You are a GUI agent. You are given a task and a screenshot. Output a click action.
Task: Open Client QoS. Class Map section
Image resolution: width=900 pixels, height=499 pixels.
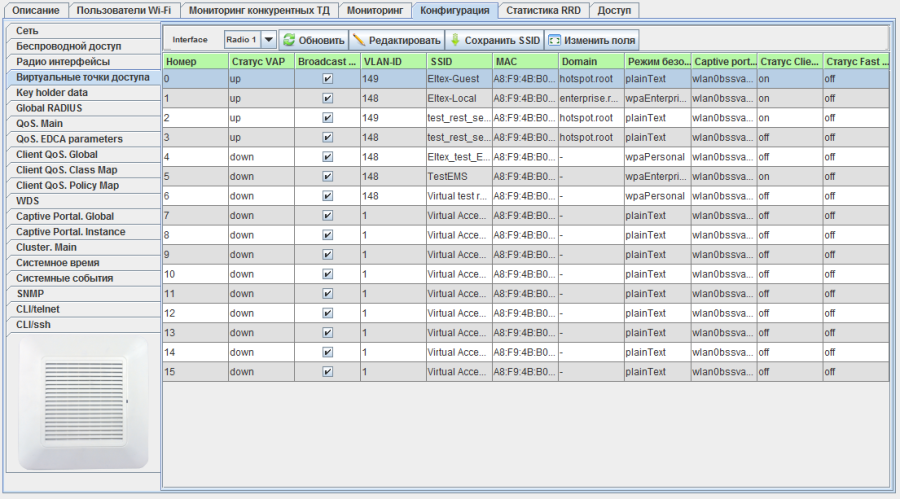(84, 170)
